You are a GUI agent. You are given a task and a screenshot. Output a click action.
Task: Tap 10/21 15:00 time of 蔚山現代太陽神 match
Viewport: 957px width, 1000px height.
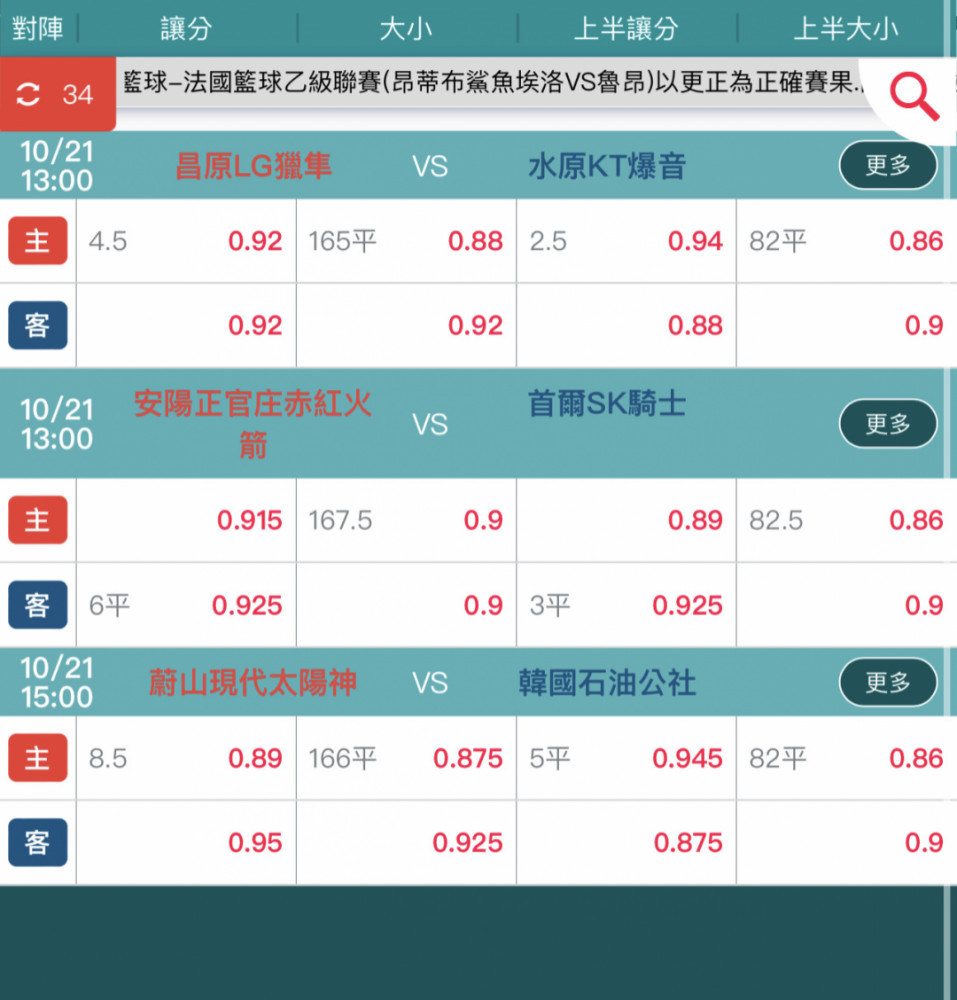tap(56, 682)
